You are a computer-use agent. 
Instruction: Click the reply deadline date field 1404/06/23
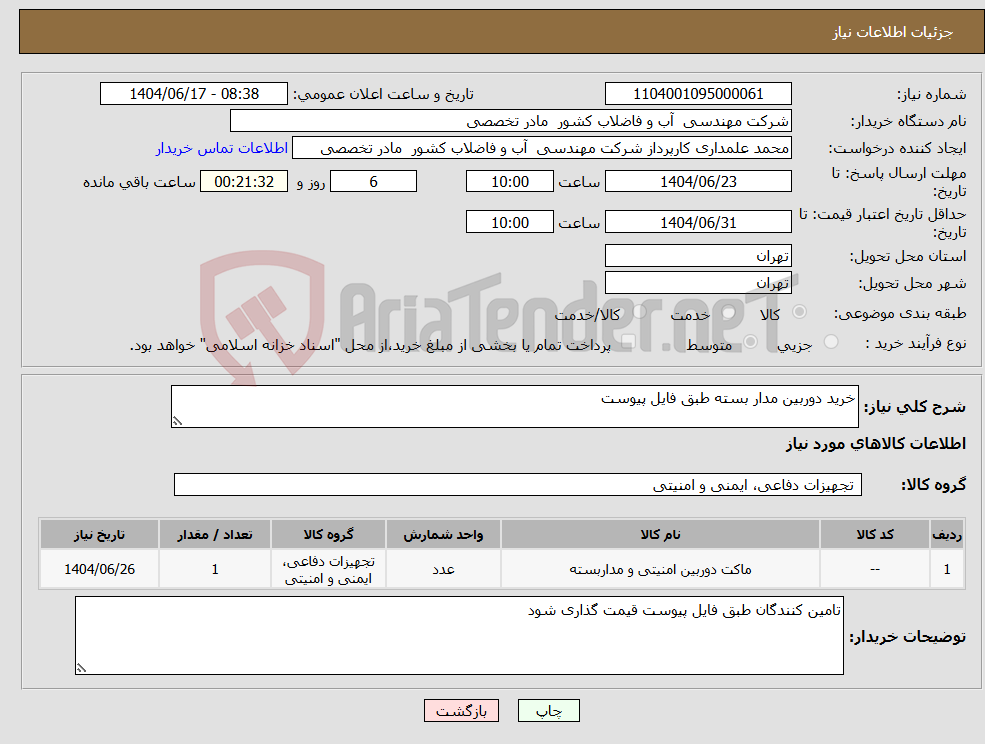click(697, 181)
